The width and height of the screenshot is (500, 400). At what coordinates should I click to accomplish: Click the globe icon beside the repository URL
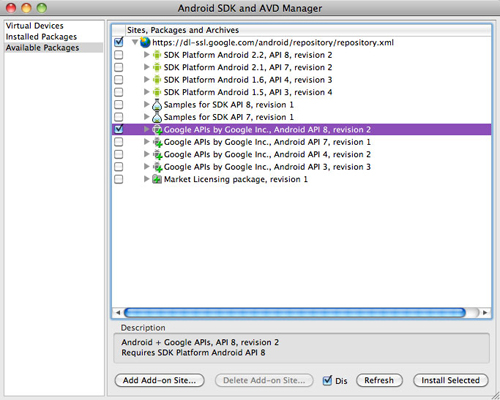pyautogui.click(x=145, y=42)
